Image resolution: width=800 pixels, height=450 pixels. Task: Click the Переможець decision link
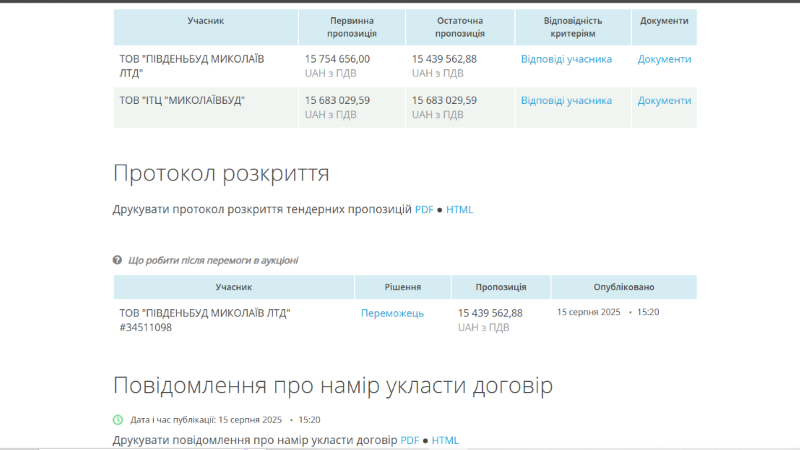[x=392, y=313]
